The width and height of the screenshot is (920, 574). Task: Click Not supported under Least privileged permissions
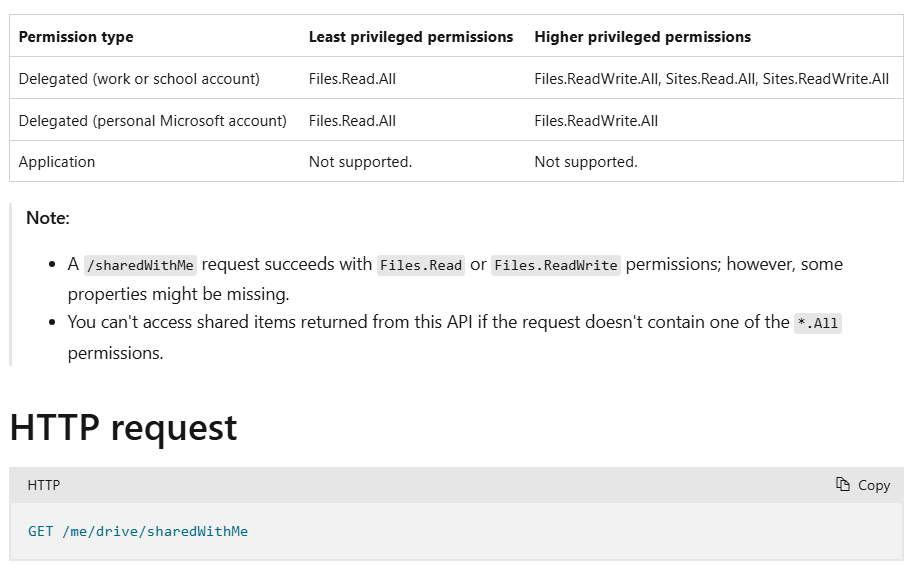pos(360,162)
